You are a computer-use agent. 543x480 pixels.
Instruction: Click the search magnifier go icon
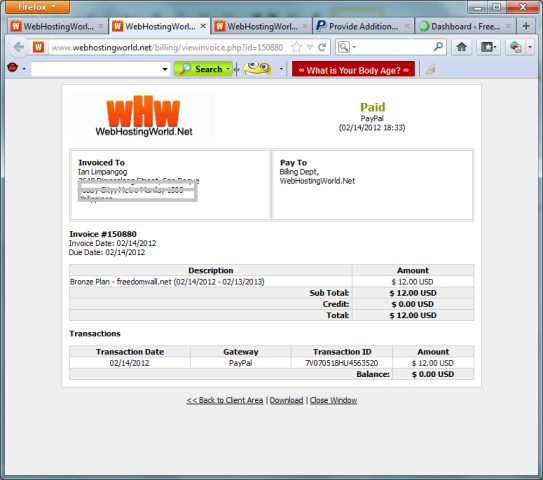438,46
